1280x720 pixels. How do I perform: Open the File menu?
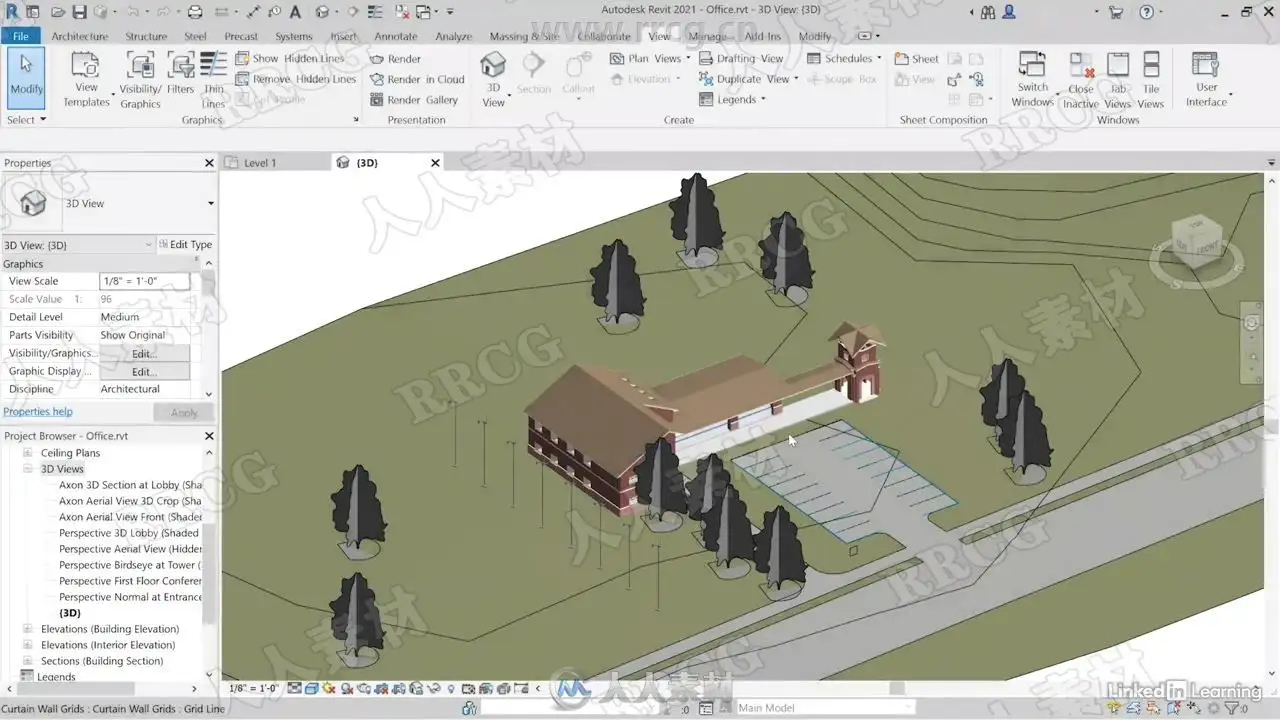tap(20, 36)
